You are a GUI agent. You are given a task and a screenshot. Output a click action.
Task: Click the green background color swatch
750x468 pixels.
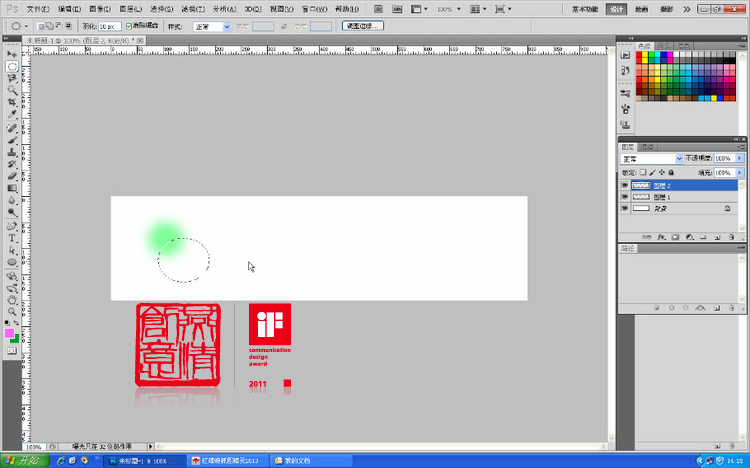tap(15, 339)
